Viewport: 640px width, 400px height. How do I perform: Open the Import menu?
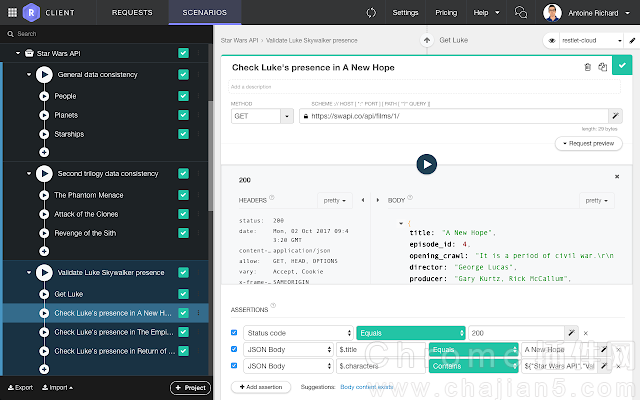click(x=58, y=388)
